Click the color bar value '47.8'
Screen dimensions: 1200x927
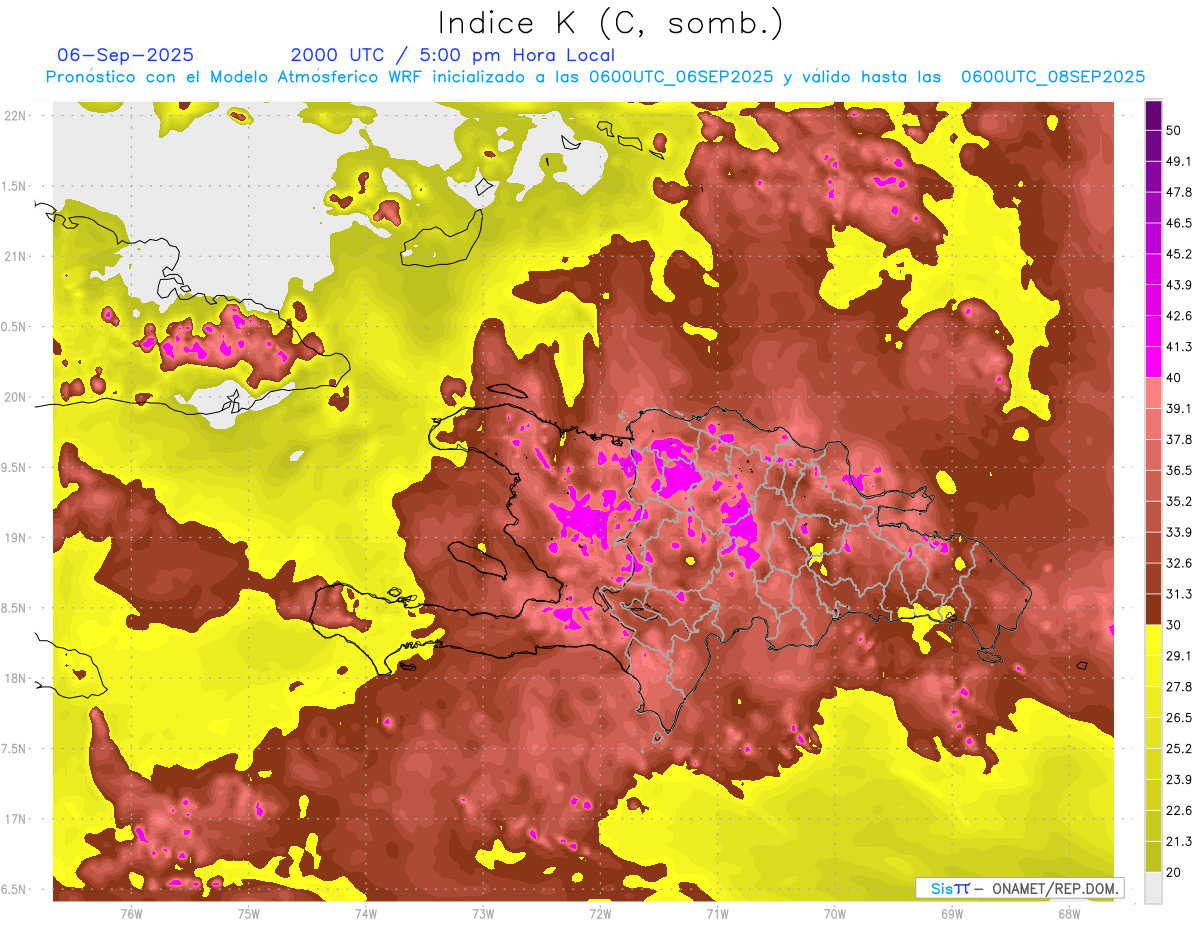(1179, 192)
